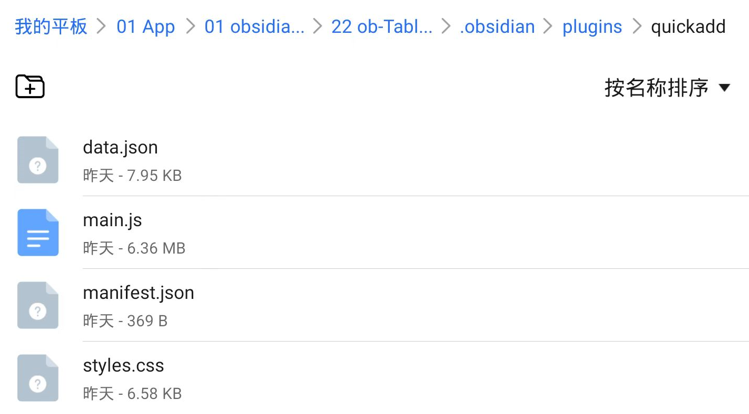Navigate to the plugins breadcrumb folder

592,27
